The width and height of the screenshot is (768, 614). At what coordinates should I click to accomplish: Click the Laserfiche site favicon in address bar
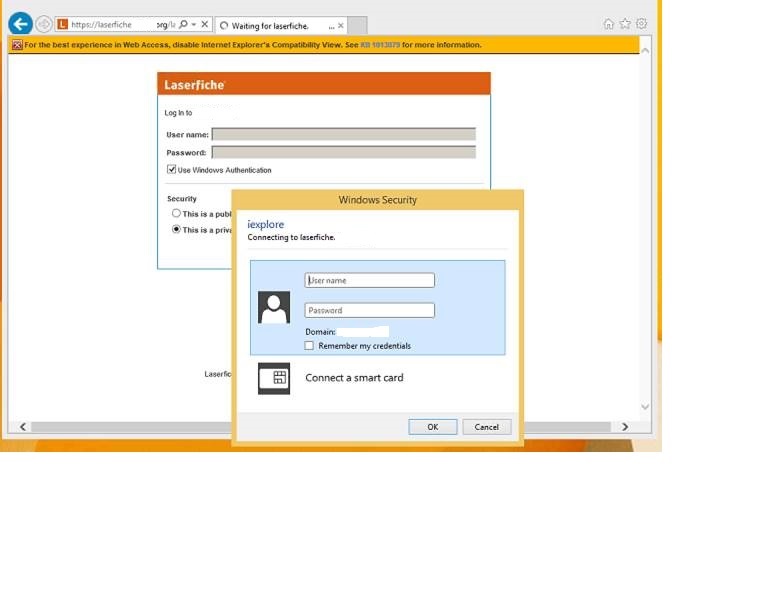[x=62, y=24]
